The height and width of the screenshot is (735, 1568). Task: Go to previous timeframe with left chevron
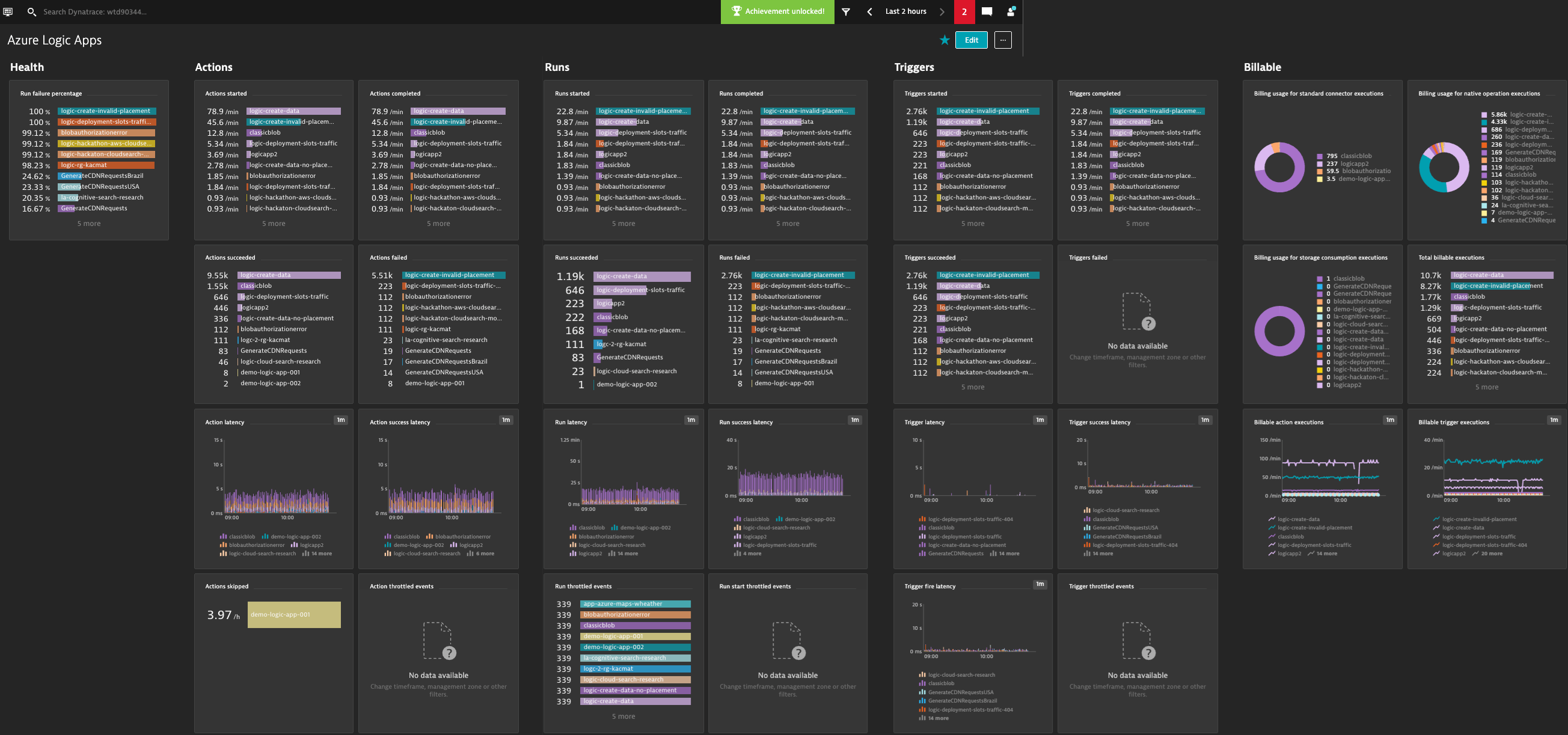(869, 11)
